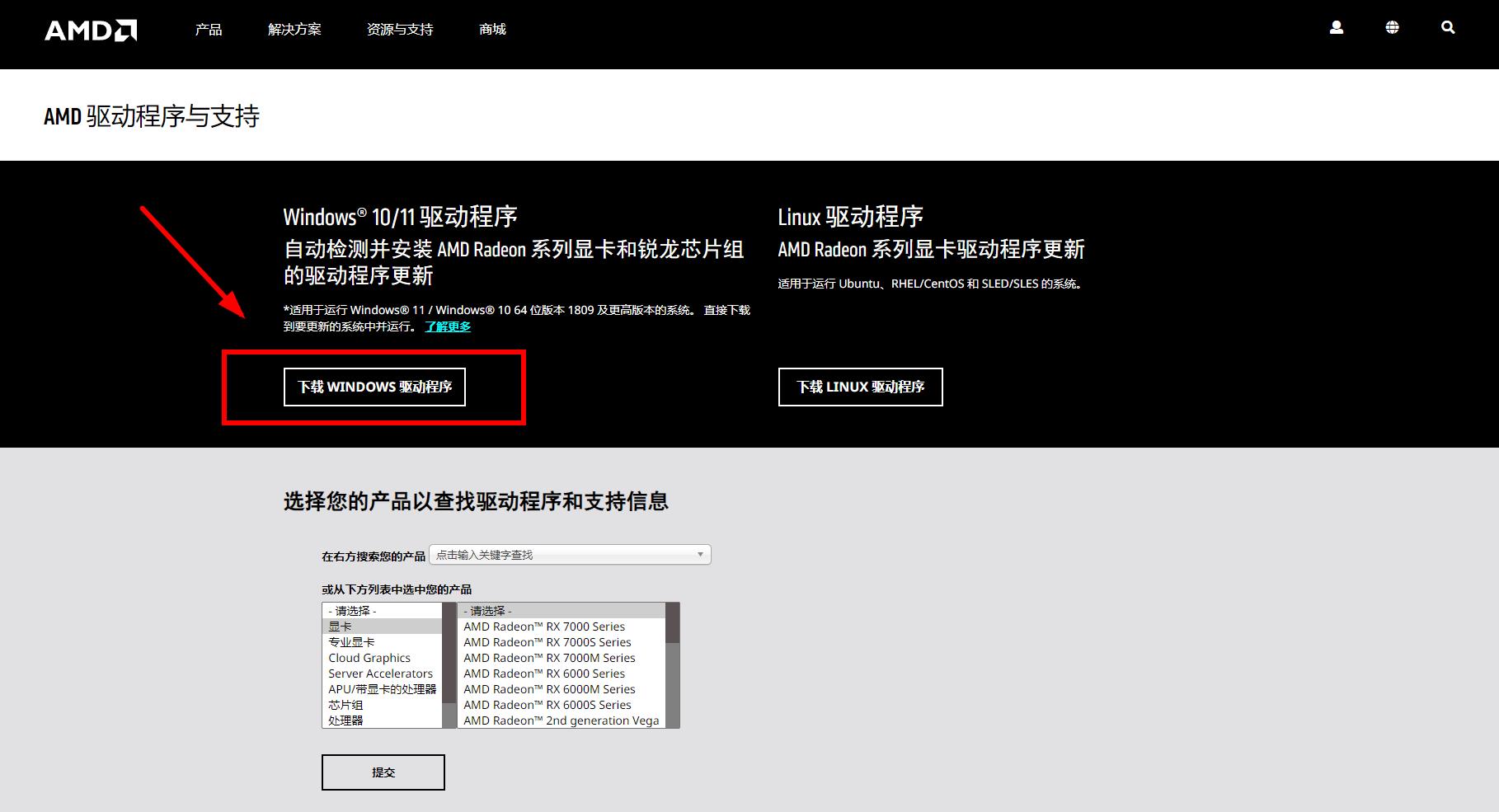Image resolution: width=1499 pixels, height=812 pixels.
Task: Select AMD Radeon RX 6000S Series
Action: [x=561, y=705]
